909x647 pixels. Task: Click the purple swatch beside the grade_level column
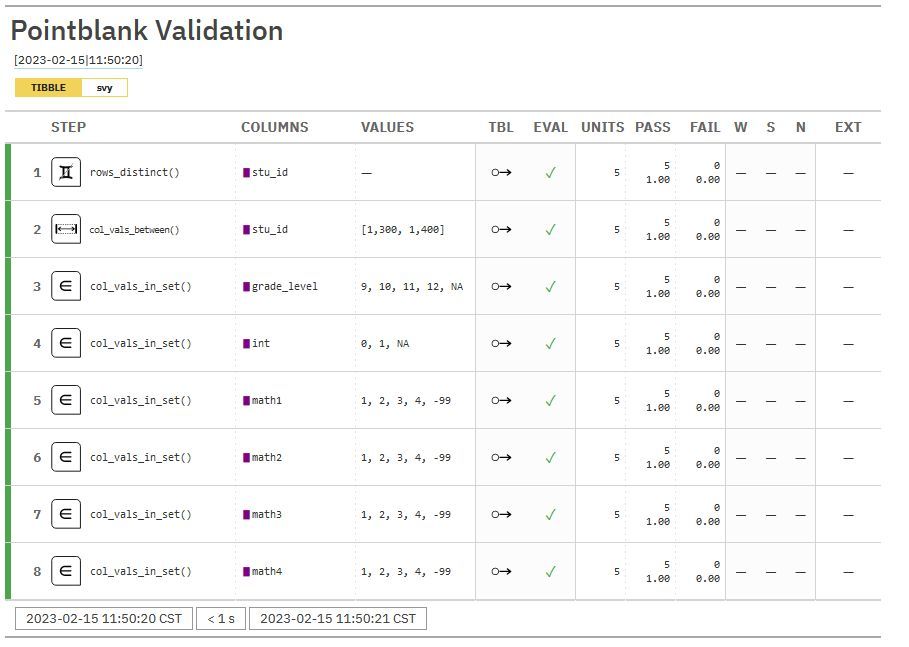[x=246, y=286]
